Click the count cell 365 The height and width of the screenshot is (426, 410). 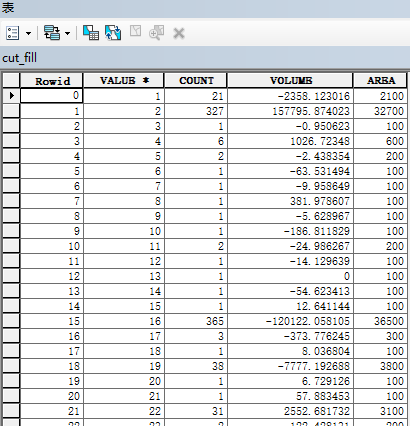(196, 321)
